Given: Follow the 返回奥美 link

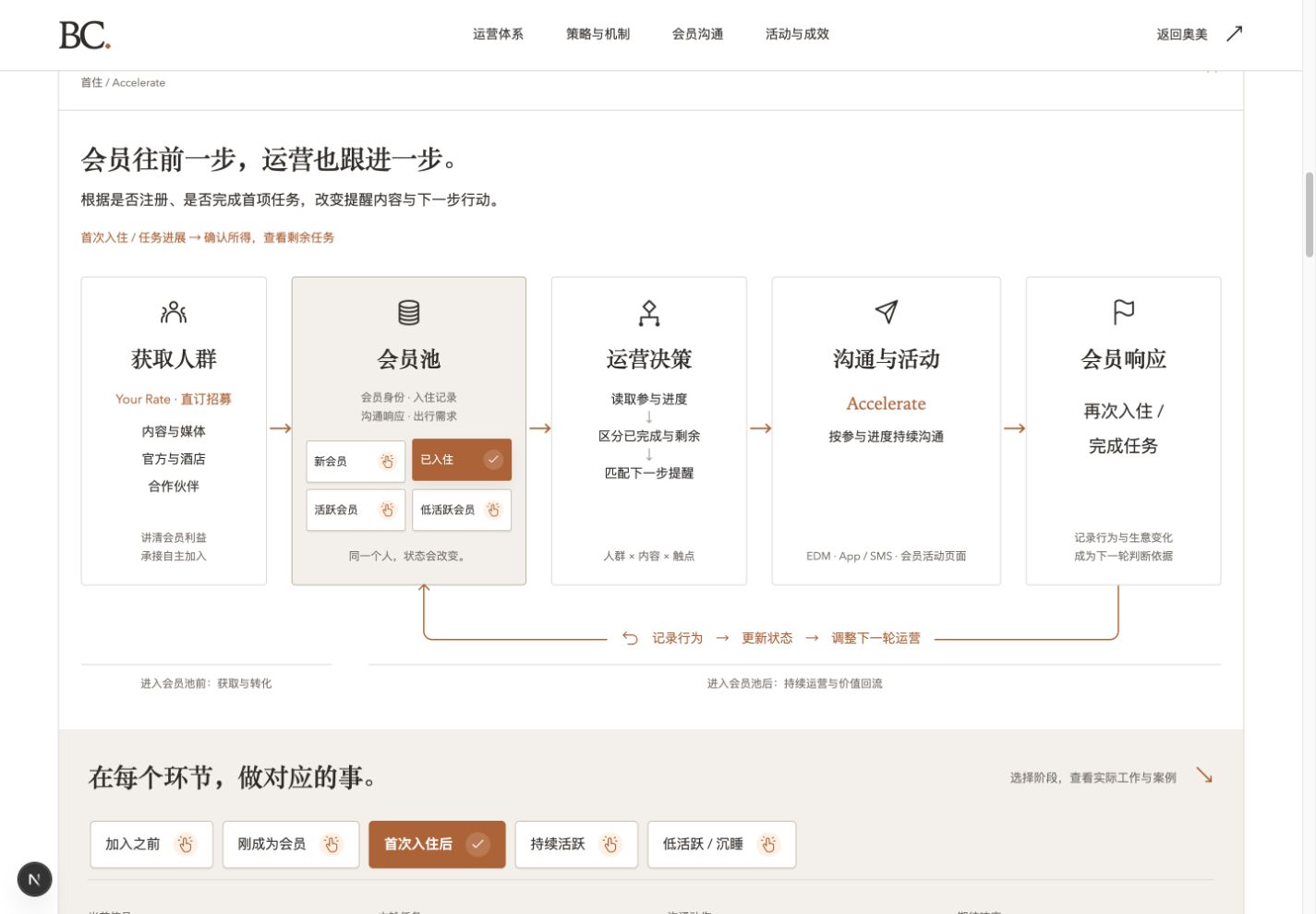Looking at the screenshot, I should pyautogui.click(x=1182, y=34).
